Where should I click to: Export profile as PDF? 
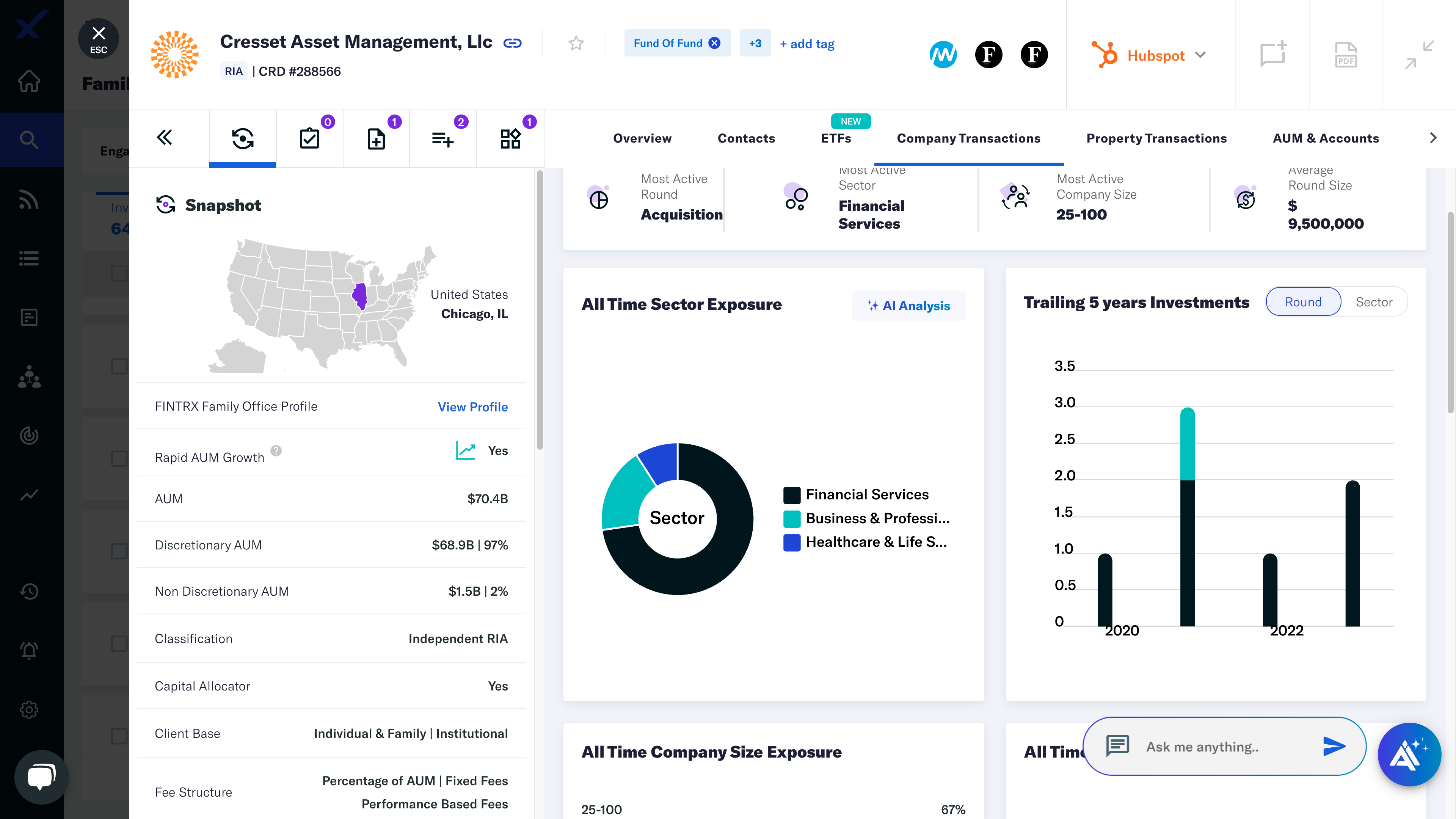pos(1346,54)
